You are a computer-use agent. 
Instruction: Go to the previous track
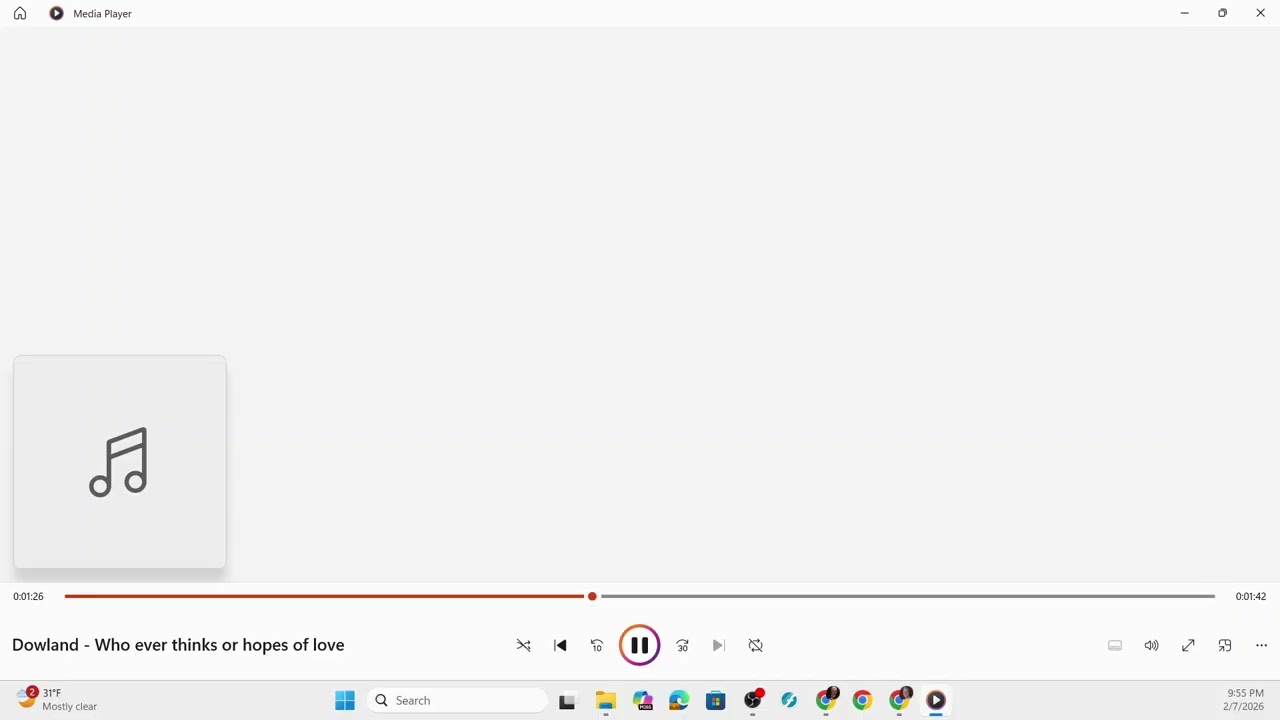tap(560, 646)
